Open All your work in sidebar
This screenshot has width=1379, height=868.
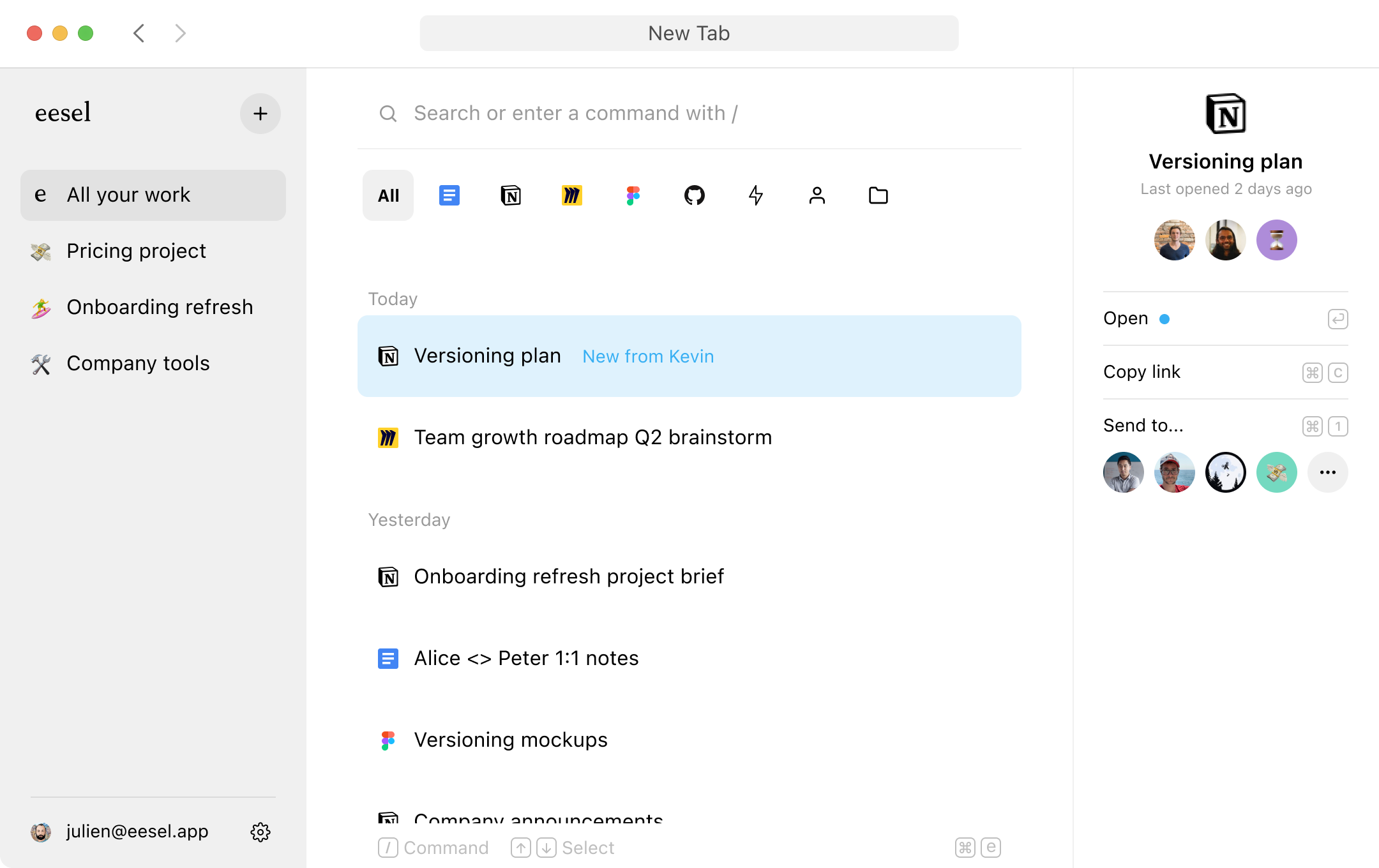[x=153, y=195]
